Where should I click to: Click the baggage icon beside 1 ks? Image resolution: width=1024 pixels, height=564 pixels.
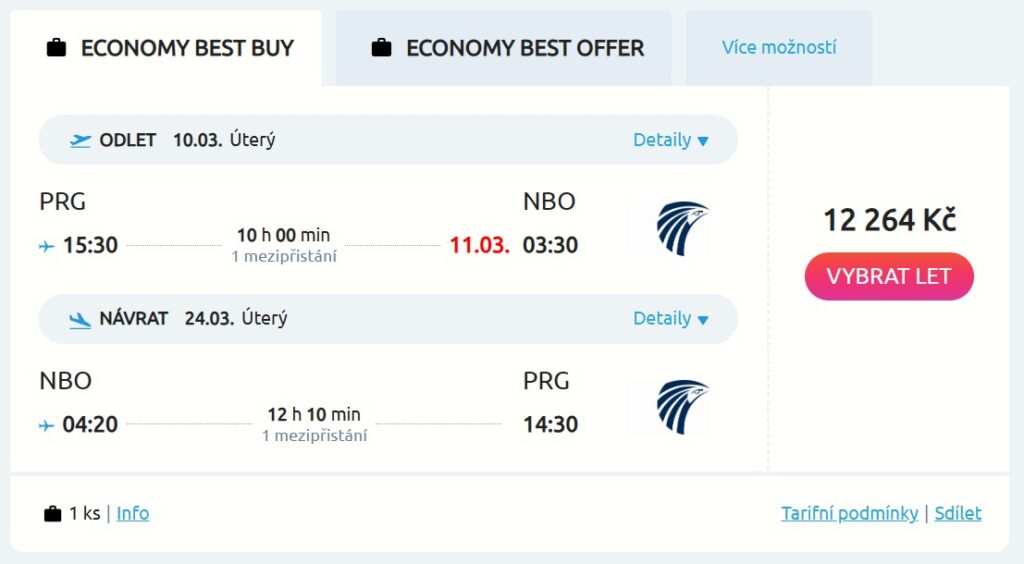[x=53, y=514]
